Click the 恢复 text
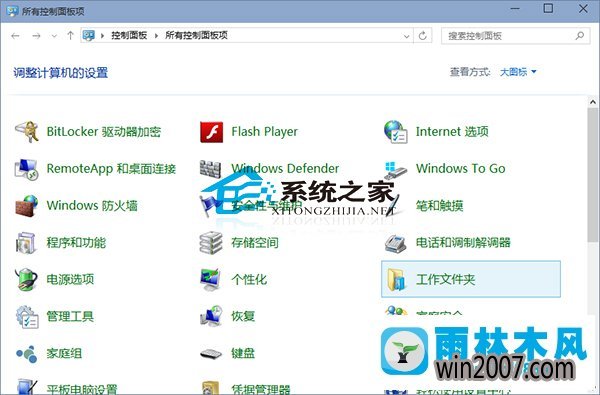 [x=243, y=317]
